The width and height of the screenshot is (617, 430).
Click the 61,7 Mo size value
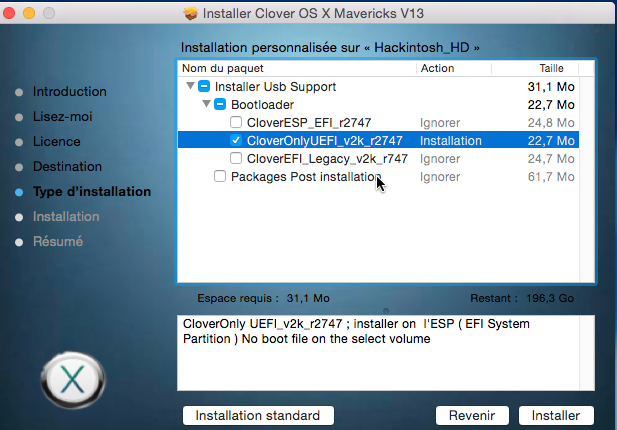coord(551,177)
